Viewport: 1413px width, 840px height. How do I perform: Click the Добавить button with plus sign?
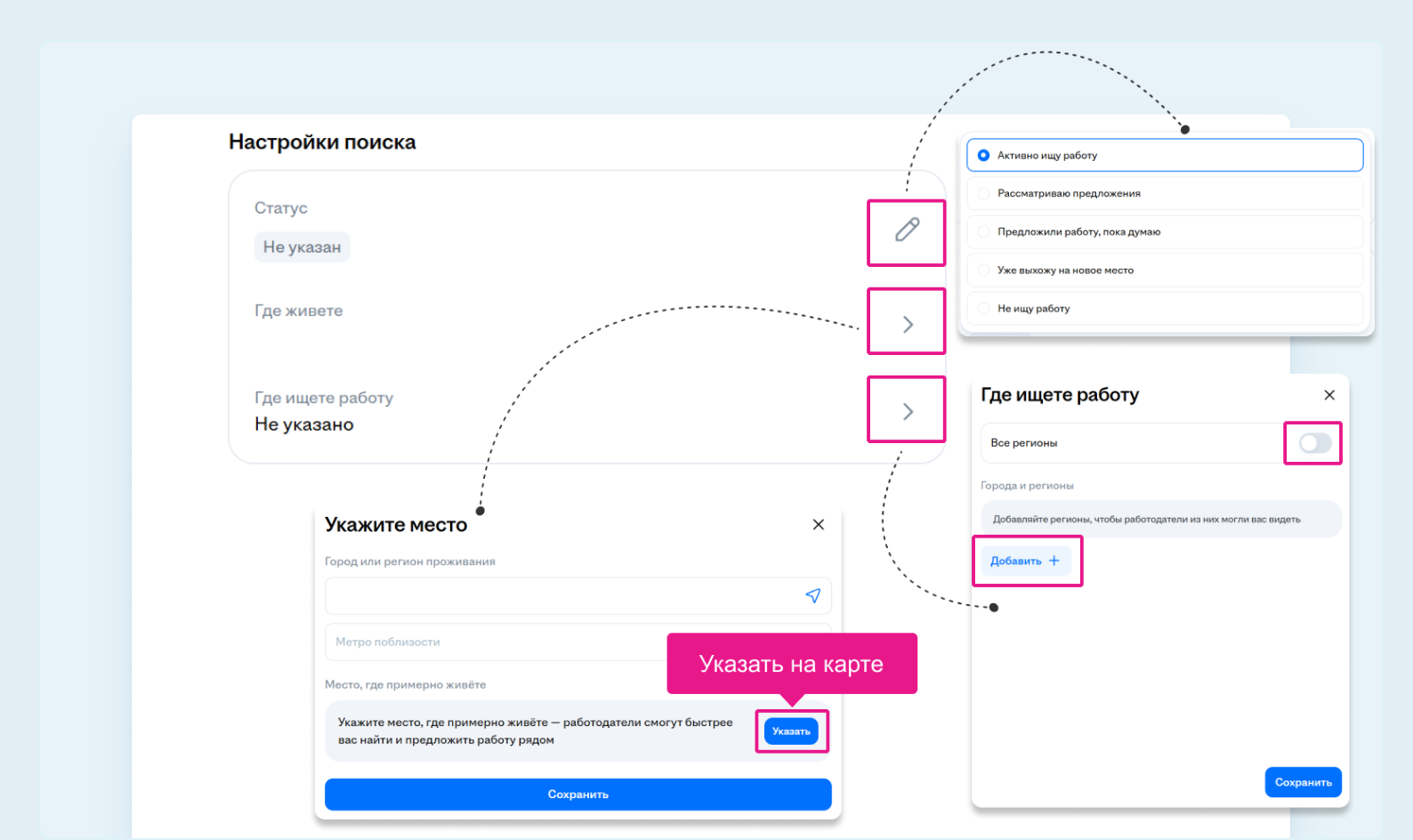tap(1025, 561)
